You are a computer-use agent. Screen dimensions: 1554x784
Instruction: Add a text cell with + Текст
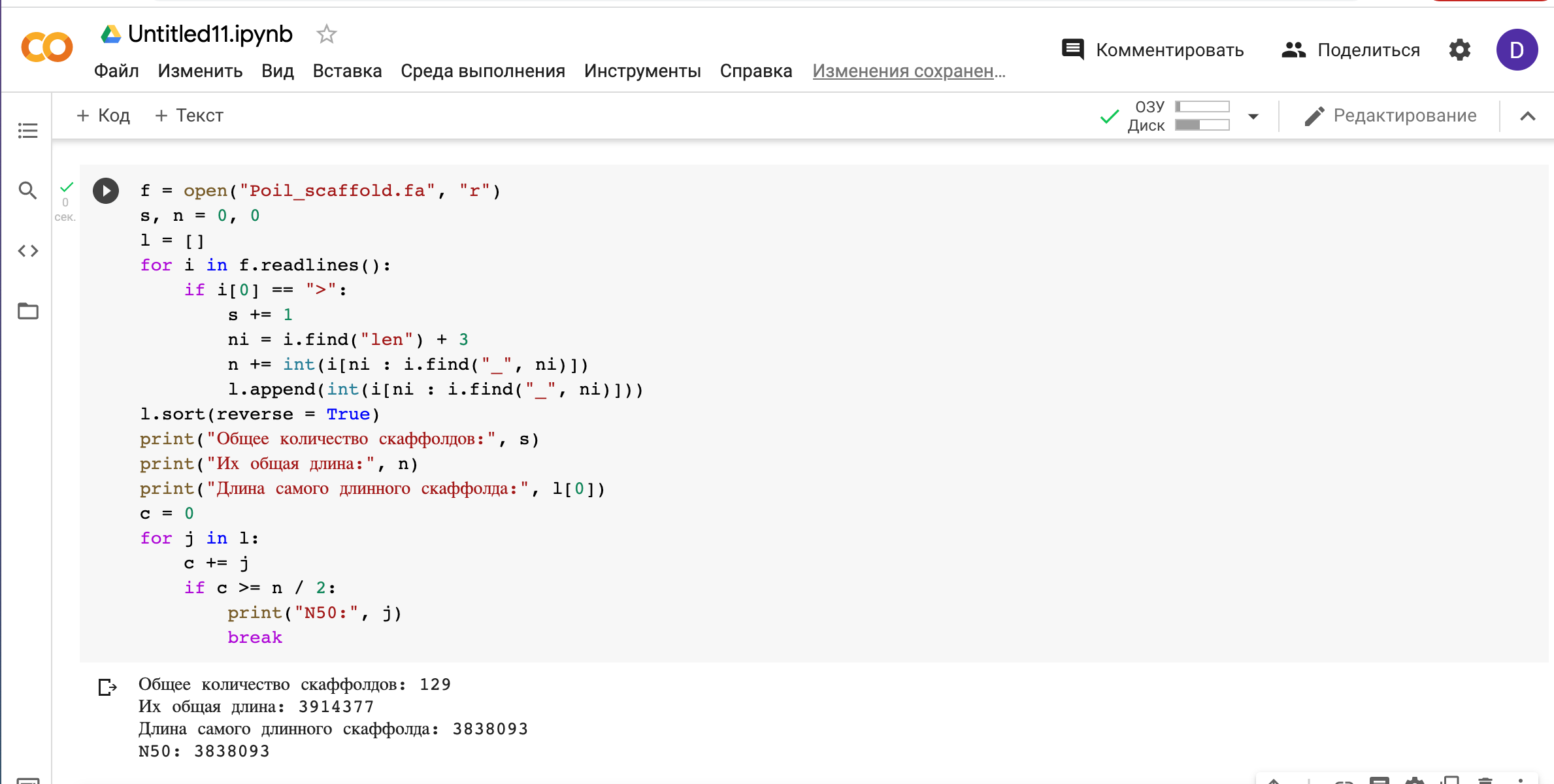point(189,116)
